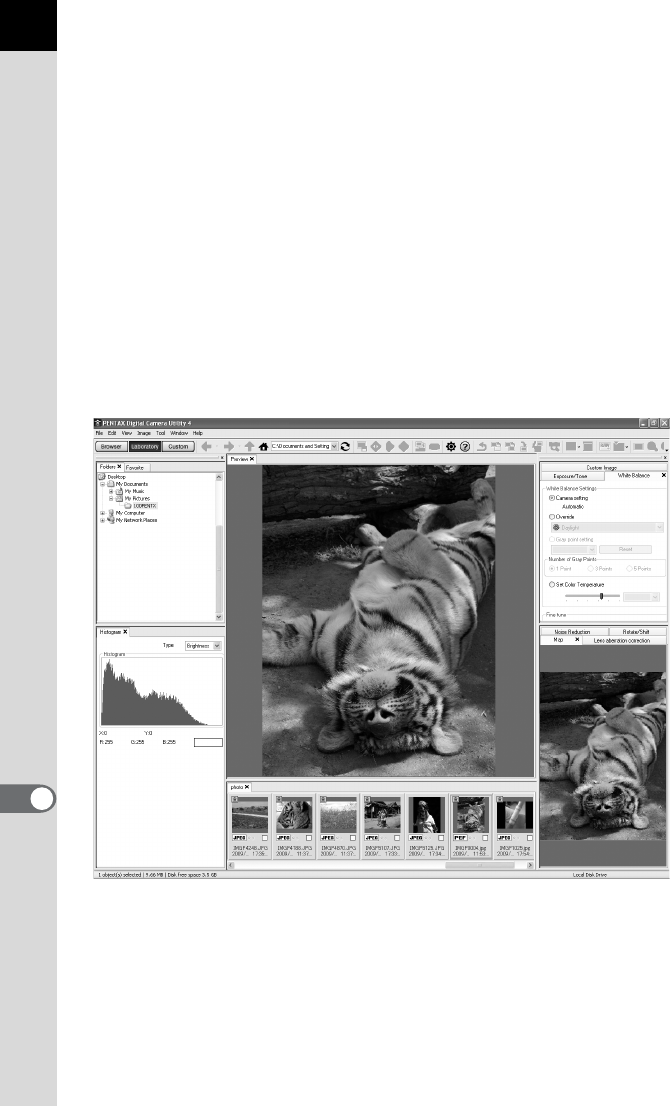Select the Gray point setting option

552,540
